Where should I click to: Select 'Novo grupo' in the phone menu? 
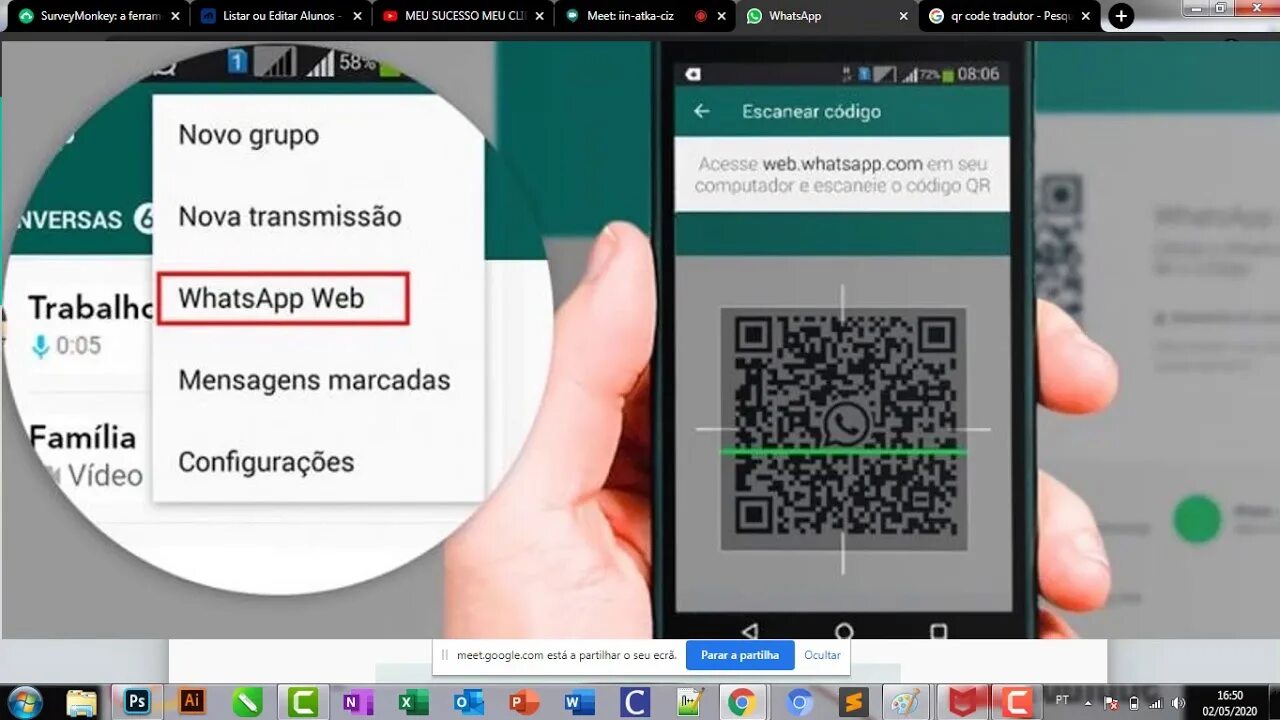point(249,135)
